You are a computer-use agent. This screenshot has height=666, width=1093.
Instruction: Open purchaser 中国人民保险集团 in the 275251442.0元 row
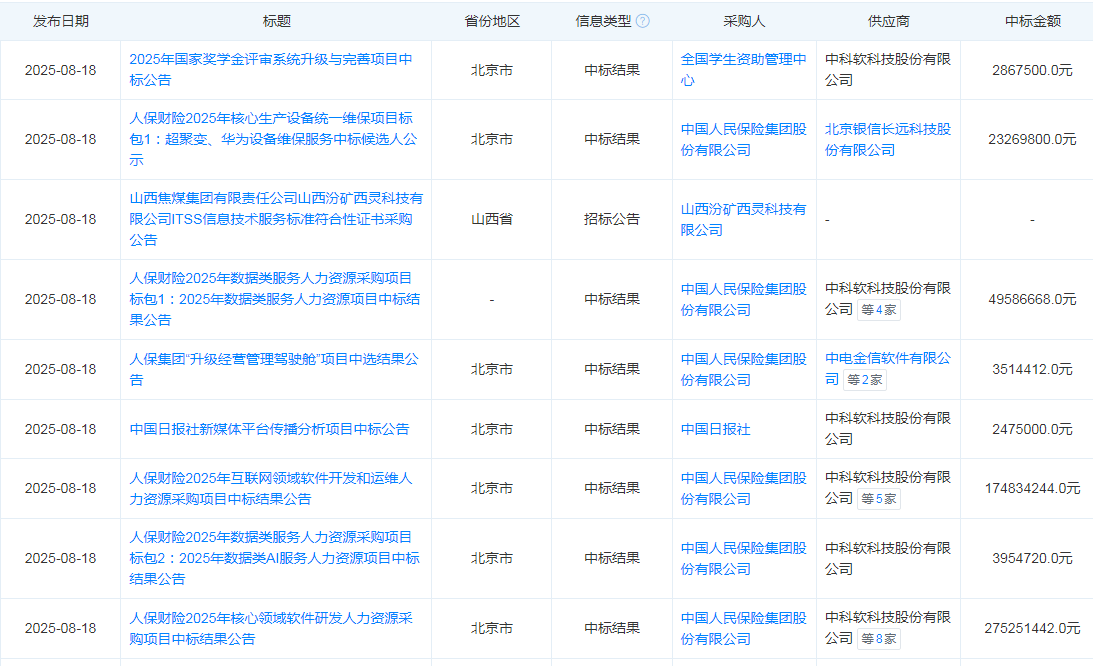744,628
